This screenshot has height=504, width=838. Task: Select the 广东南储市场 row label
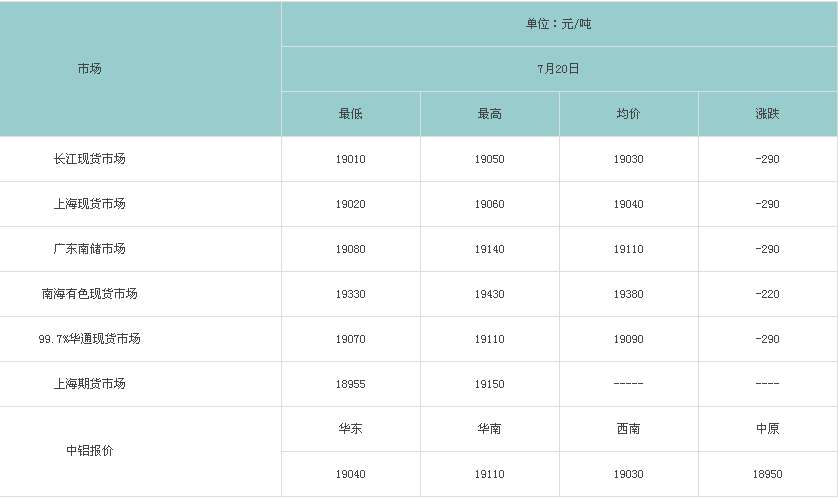click(x=89, y=249)
